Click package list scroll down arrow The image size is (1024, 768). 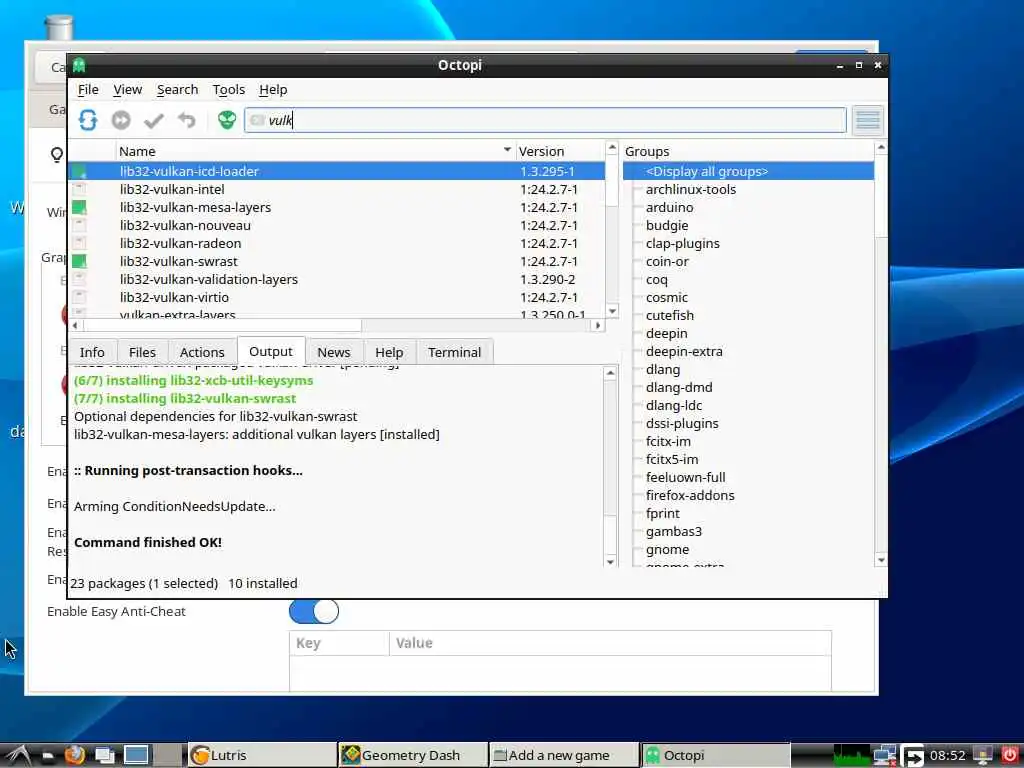point(613,311)
